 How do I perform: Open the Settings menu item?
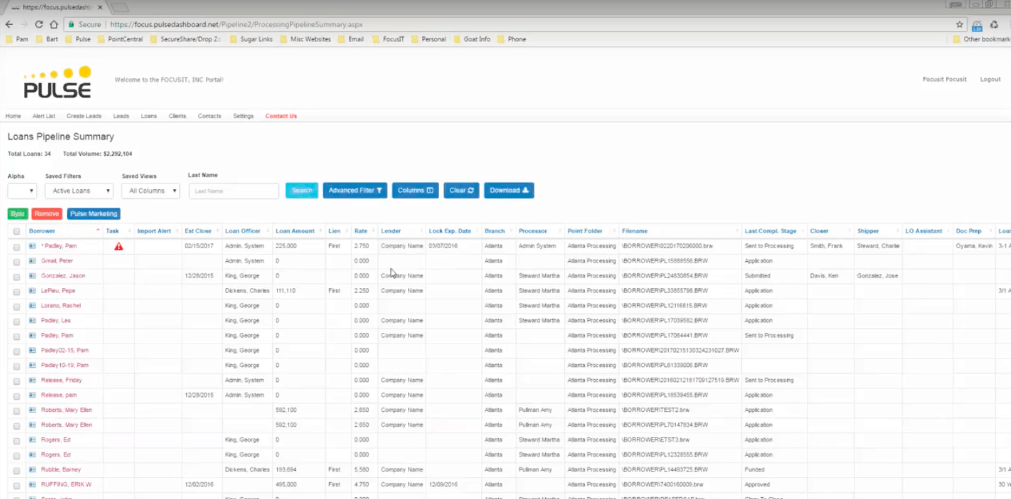(243, 116)
